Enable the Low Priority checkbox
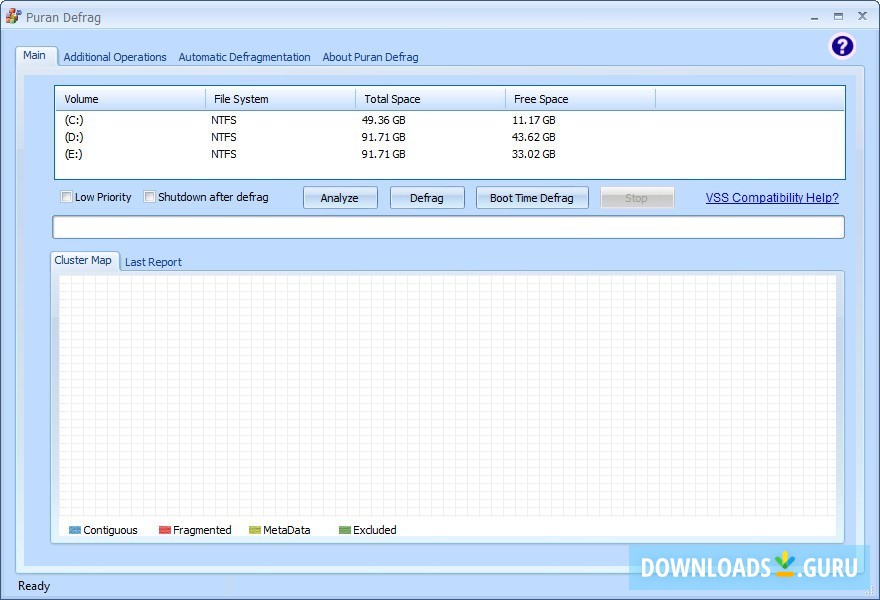 pos(67,197)
